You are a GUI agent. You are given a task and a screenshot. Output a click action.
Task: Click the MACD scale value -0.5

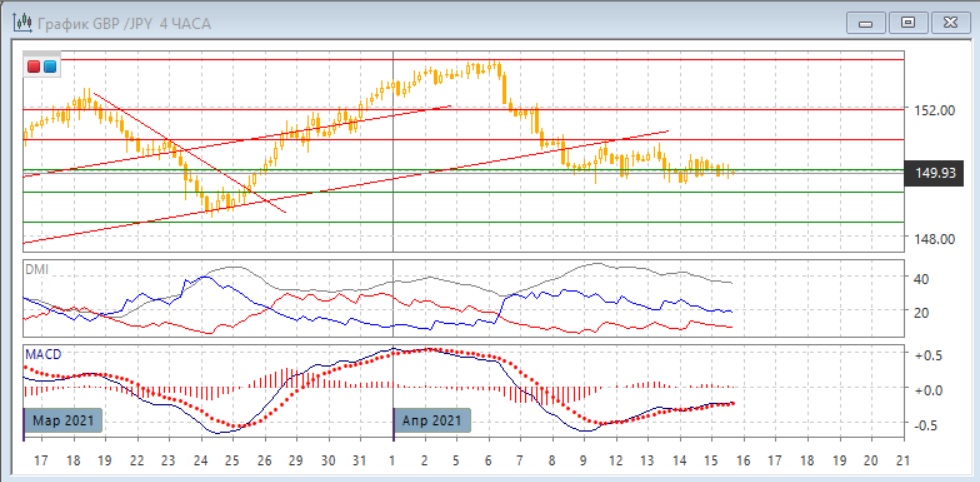tap(927, 424)
